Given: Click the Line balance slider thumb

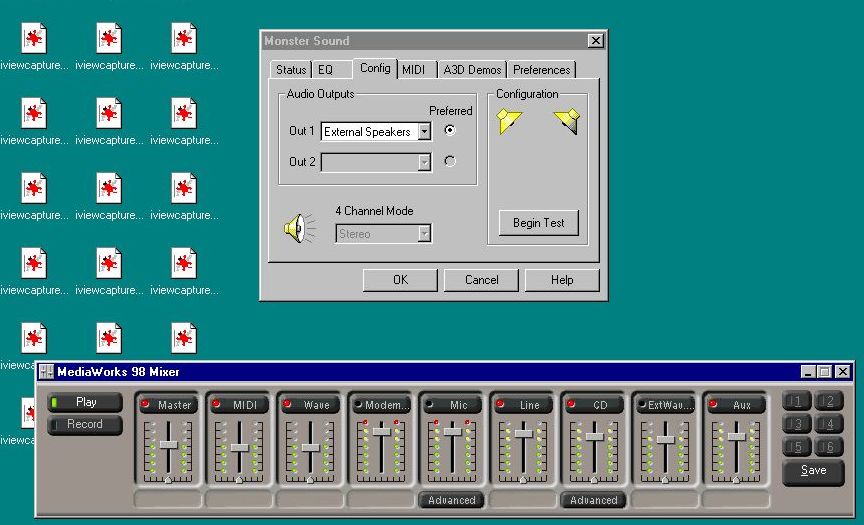Looking at the screenshot, I should click(x=523, y=480).
